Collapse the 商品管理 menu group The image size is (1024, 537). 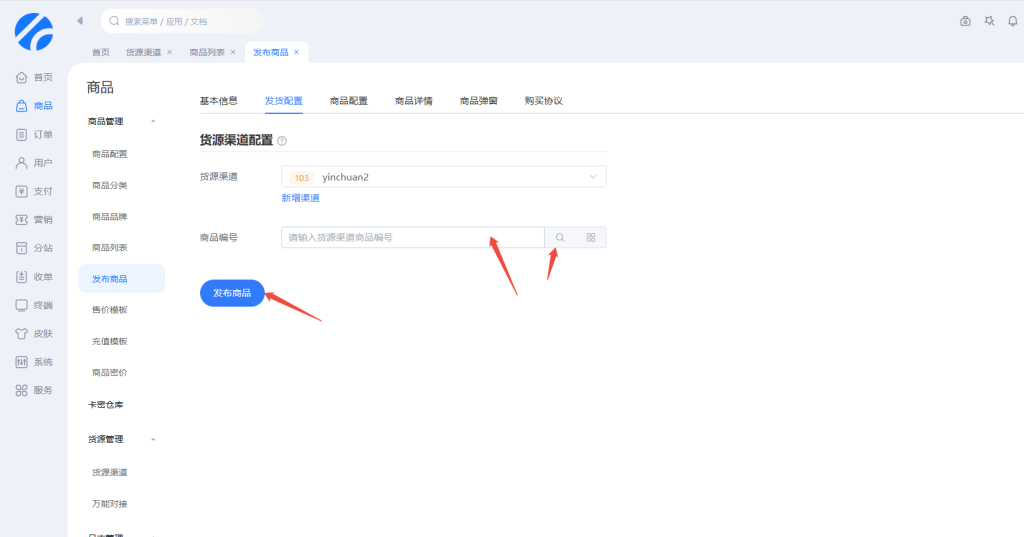point(153,121)
